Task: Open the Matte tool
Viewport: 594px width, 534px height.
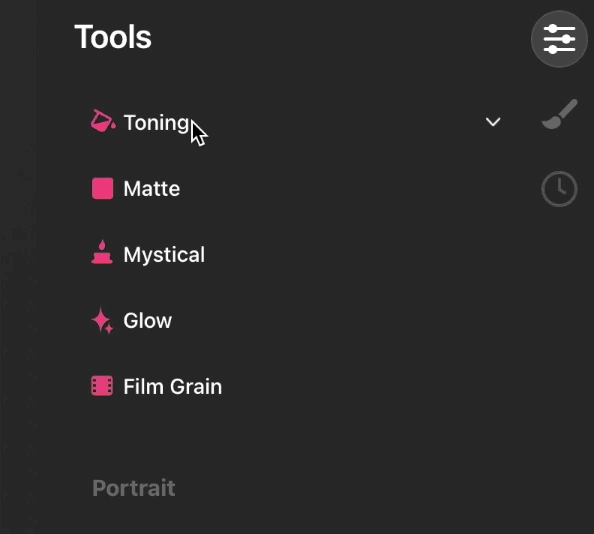Action: pos(297,188)
